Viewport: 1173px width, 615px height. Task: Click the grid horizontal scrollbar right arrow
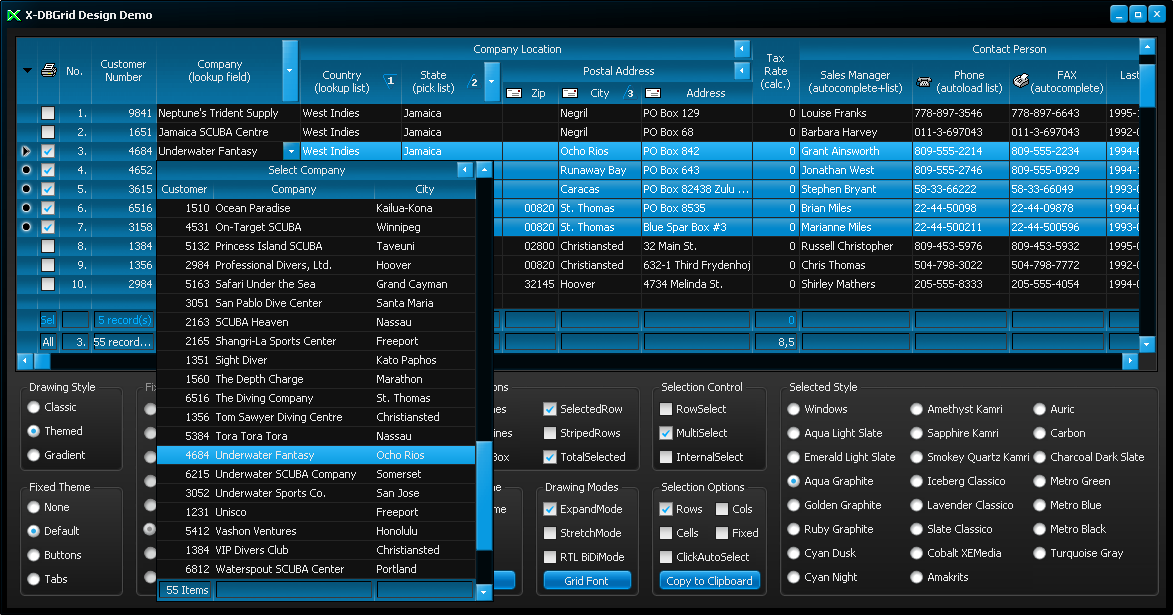click(1130, 361)
